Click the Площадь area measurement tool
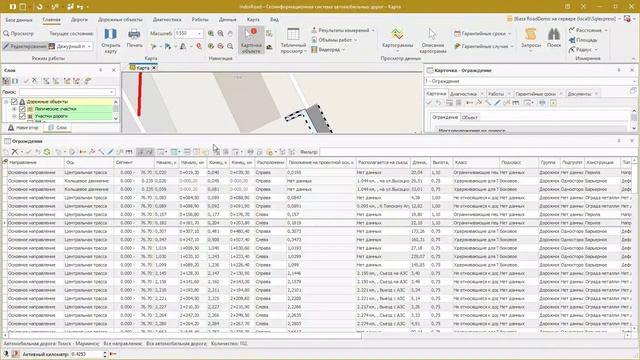640x360 pixels. (x=584, y=40)
